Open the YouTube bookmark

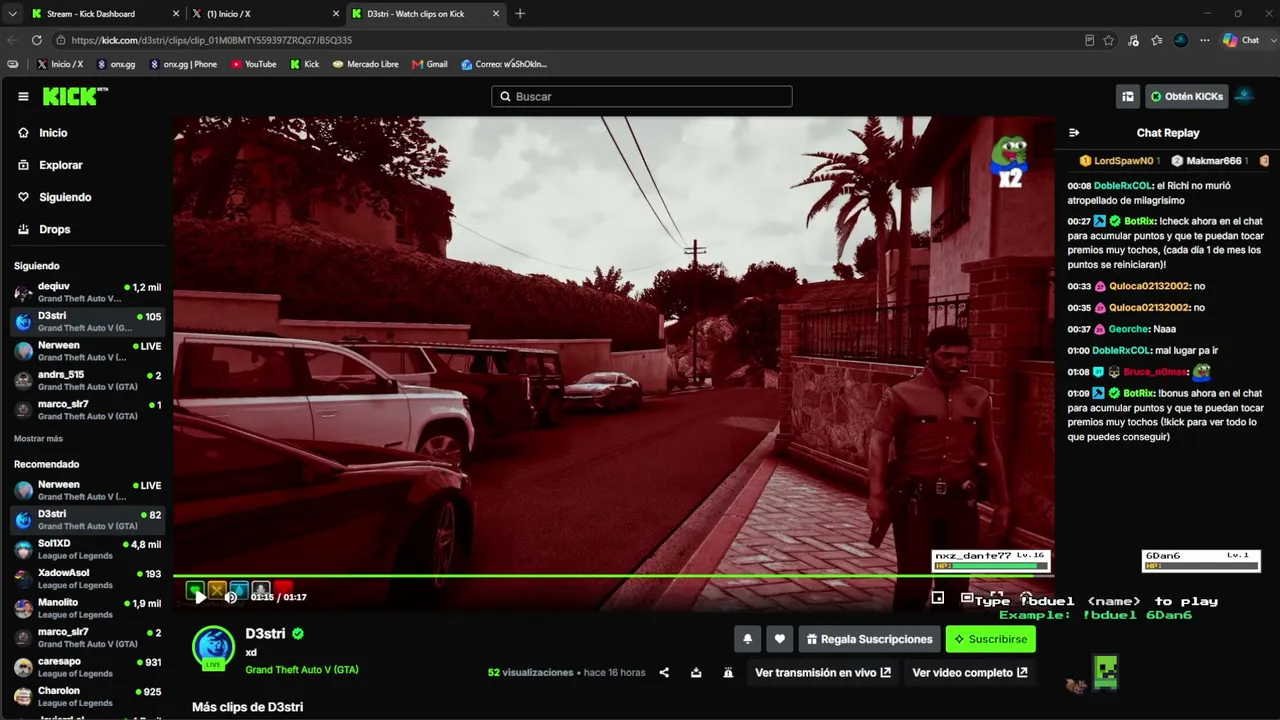[x=254, y=64]
